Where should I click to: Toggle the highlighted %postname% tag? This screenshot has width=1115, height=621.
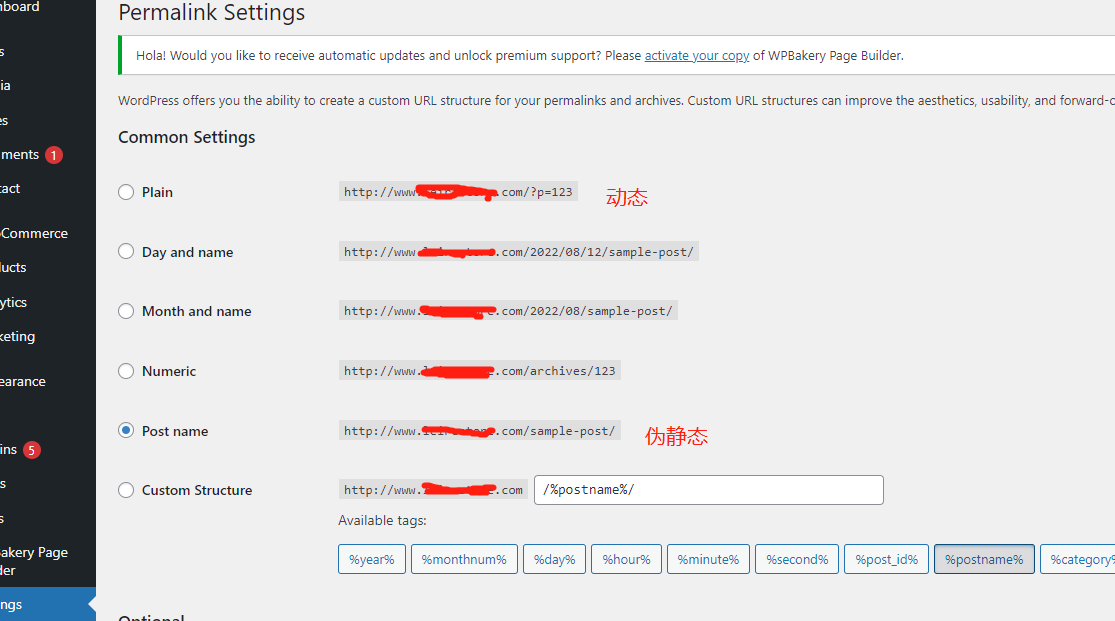(984, 559)
